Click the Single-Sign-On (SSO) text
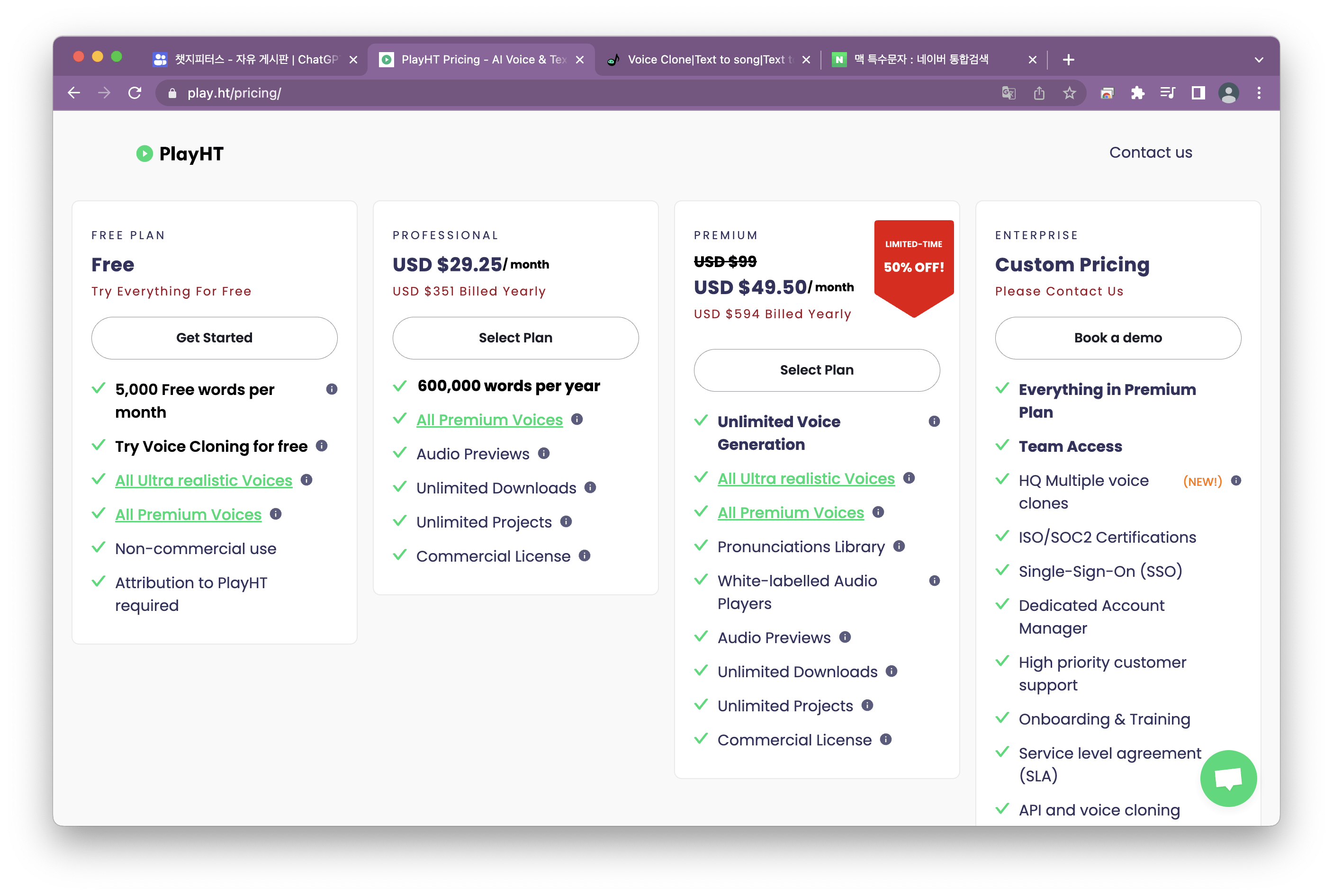Viewport: 1333px width, 896px height. [x=1100, y=572]
